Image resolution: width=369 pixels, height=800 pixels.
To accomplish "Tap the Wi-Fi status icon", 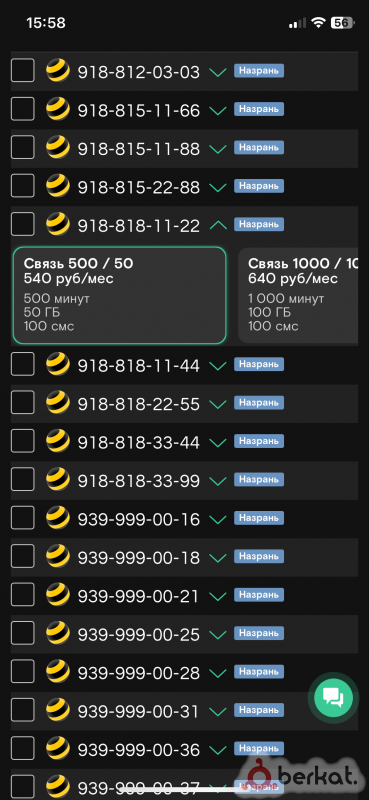I will [319, 23].
